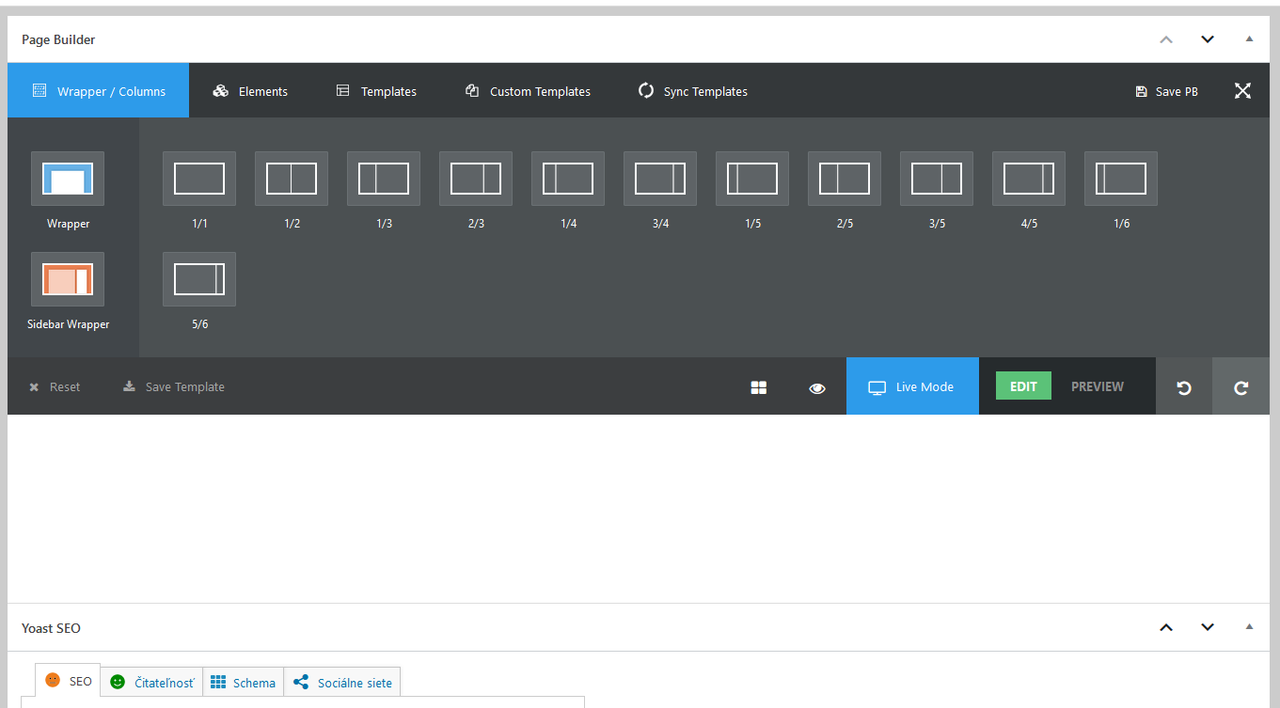Screen dimensions: 1280x708
Task: Save the page builder with Save PB
Action: pos(1166,91)
